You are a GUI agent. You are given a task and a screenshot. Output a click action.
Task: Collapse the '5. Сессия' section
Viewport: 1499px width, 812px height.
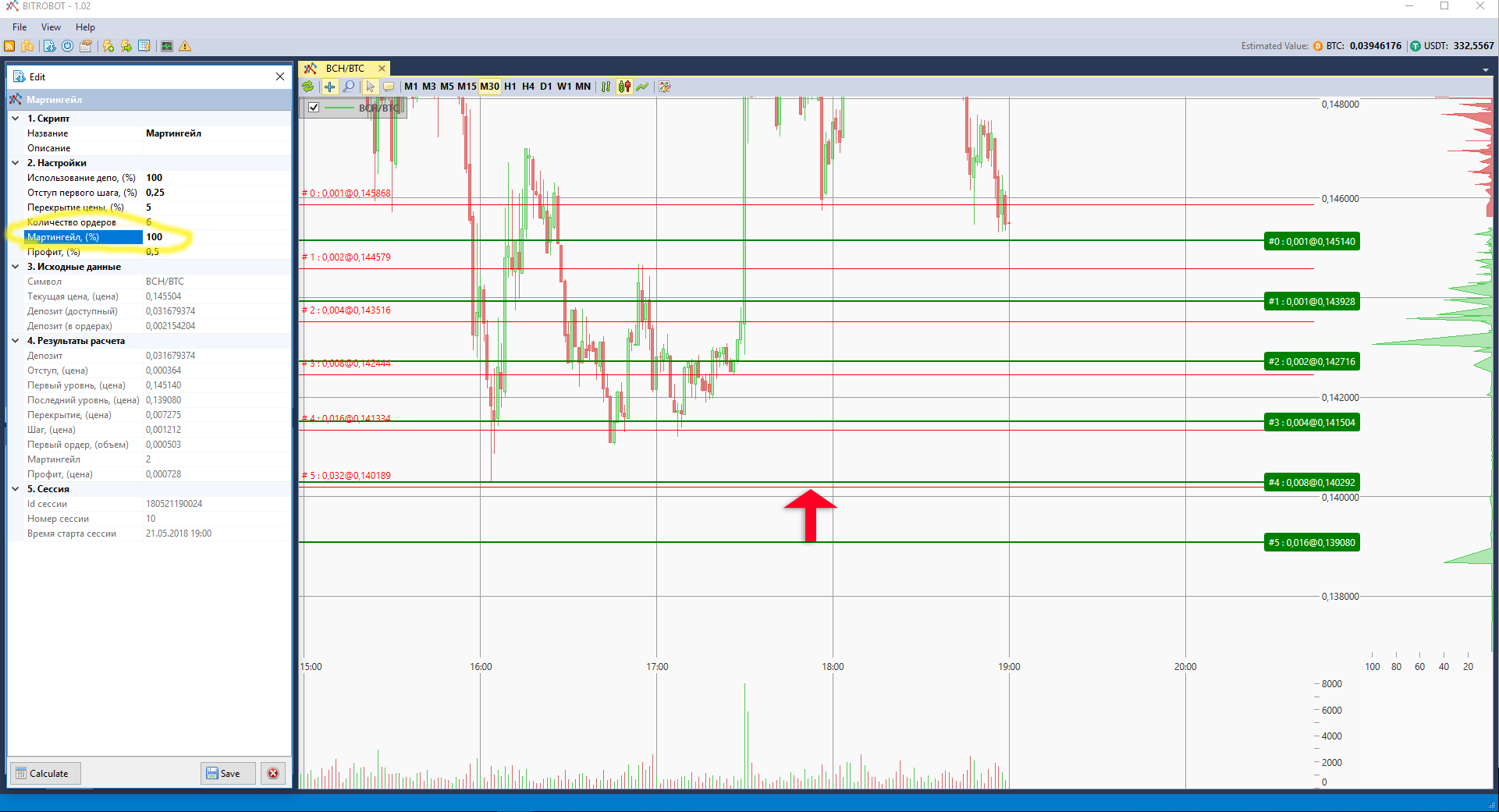[x=16, y=489]
